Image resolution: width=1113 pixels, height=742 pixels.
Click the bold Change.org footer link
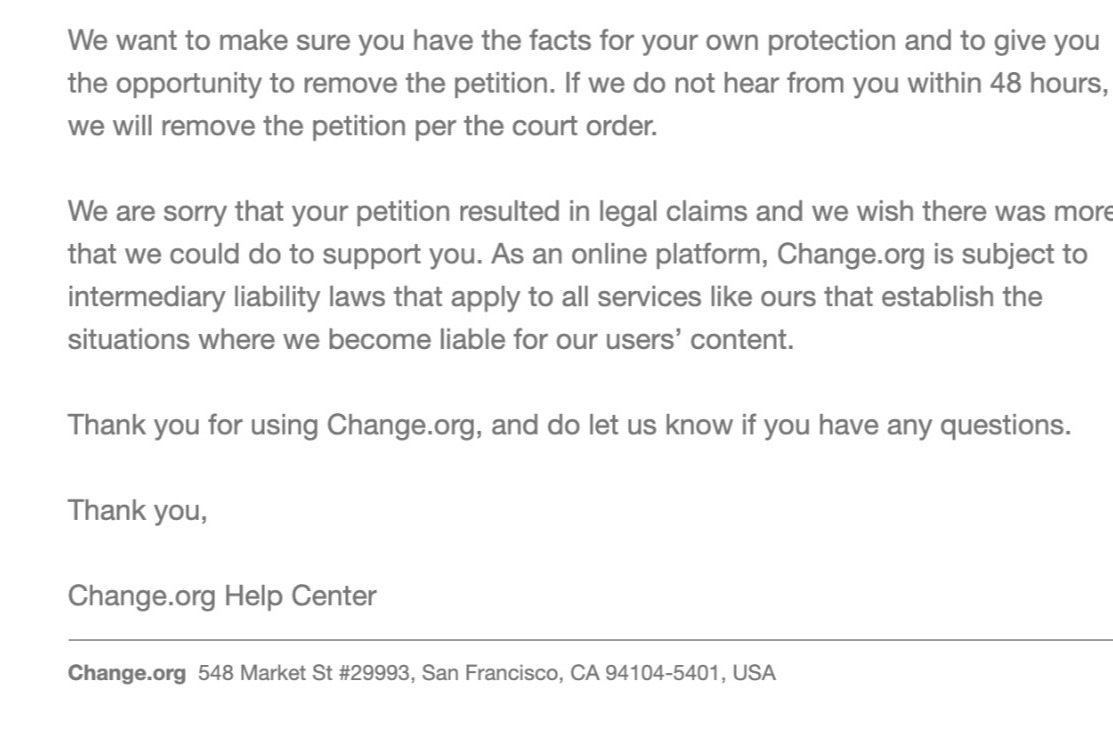pos(126,673)
